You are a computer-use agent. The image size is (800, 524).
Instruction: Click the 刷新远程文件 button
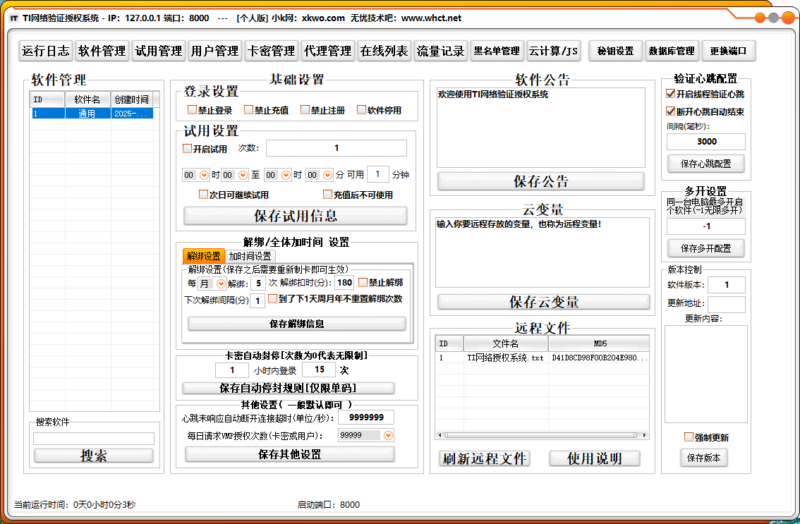tap(484, 458)
